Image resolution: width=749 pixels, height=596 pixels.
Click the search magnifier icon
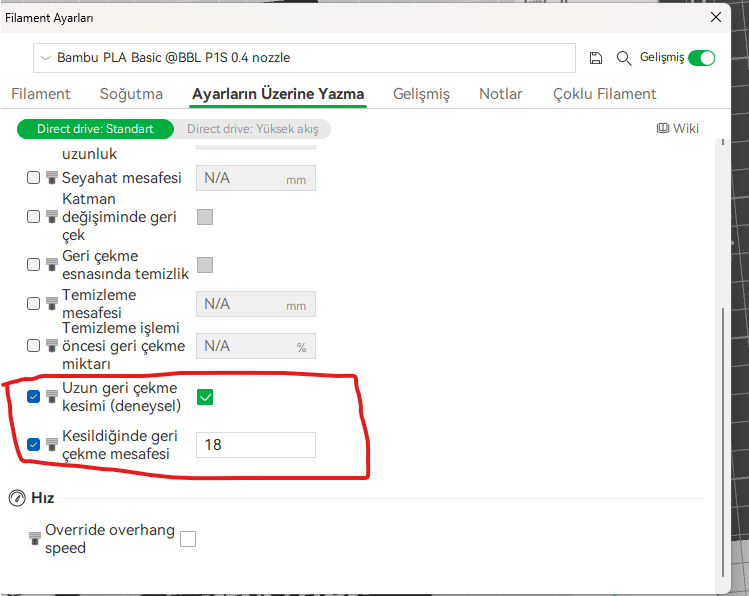click(x=624, y=58)
